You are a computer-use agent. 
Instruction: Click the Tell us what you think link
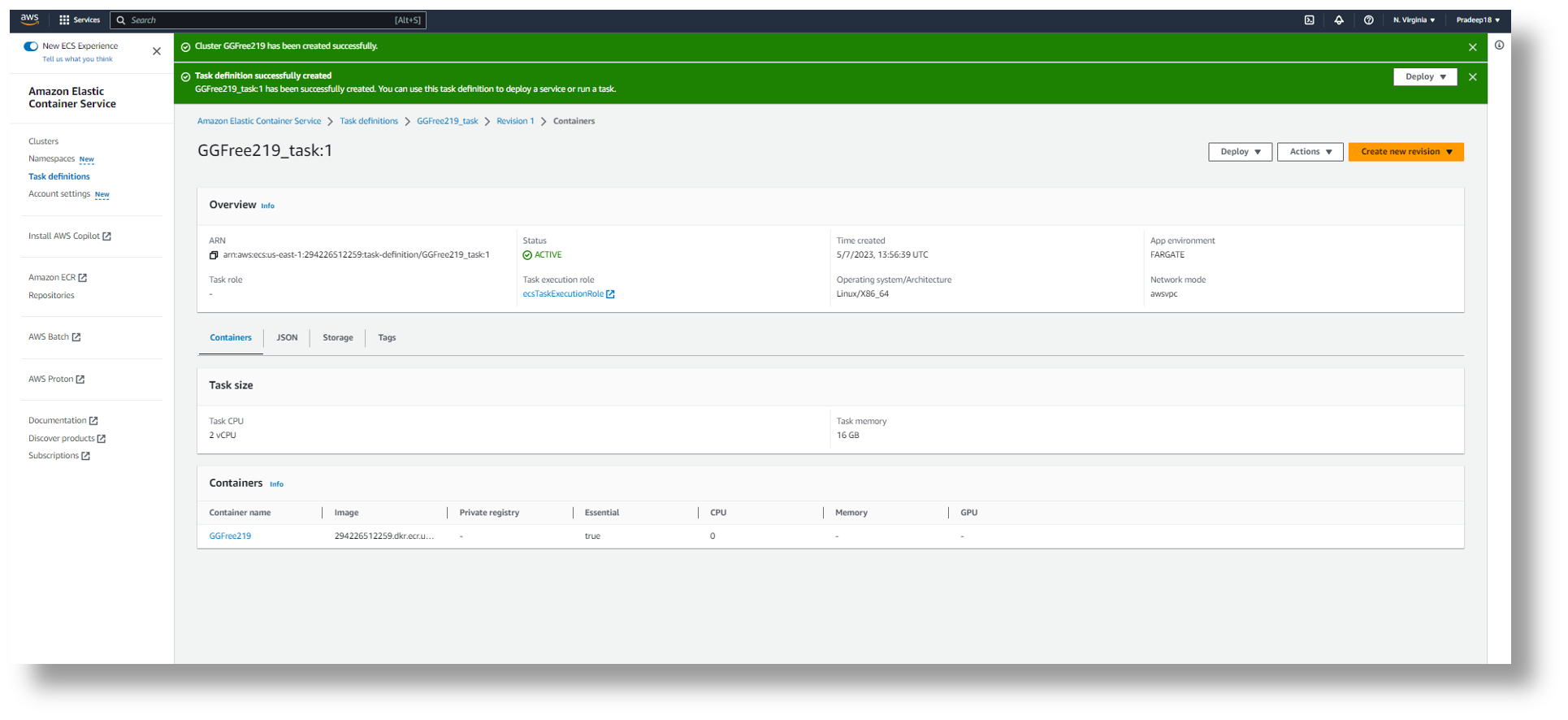pyautogui.click(x=77, y=59)
